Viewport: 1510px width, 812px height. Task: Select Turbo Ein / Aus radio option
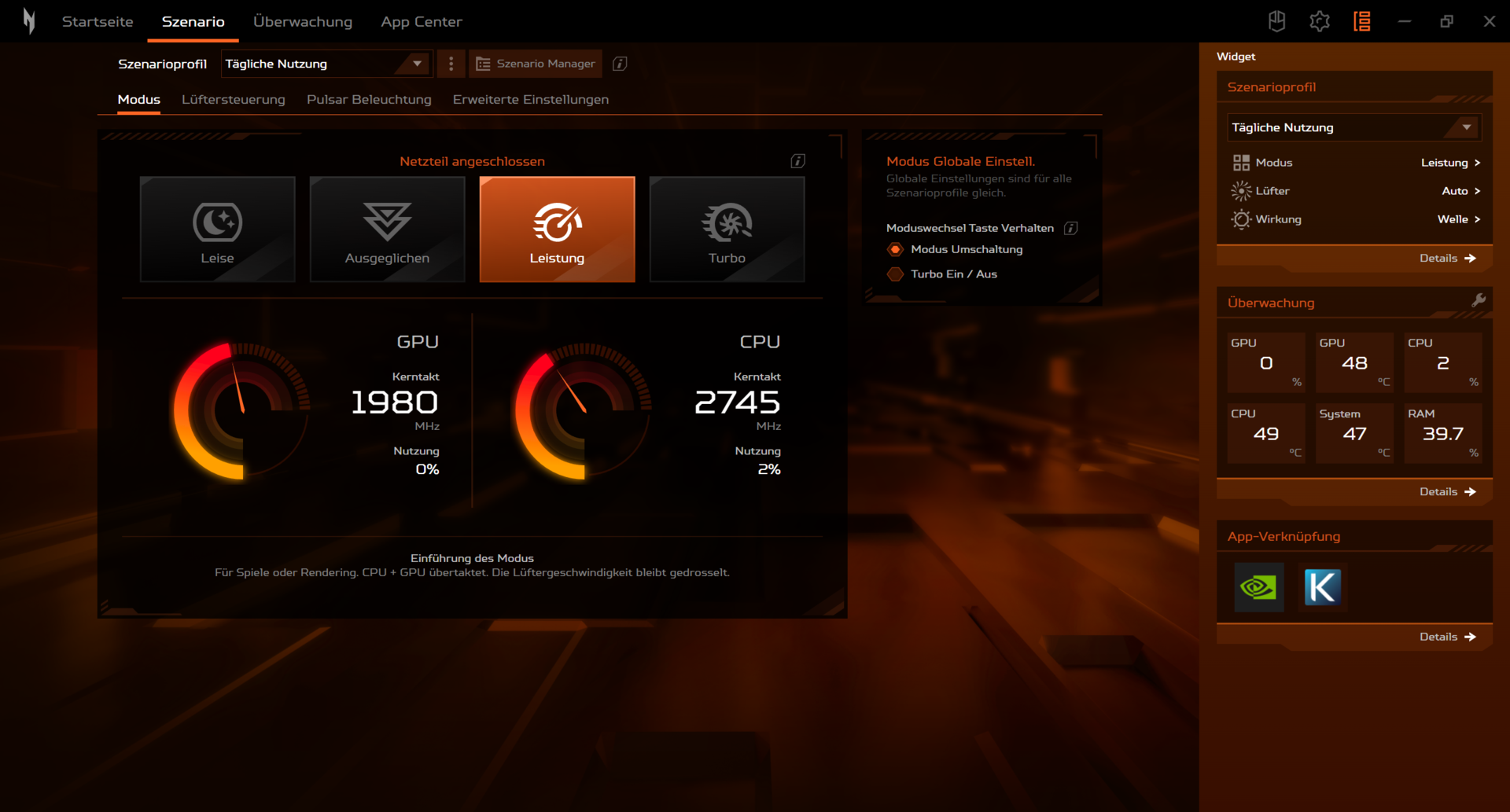pos(895,274)
